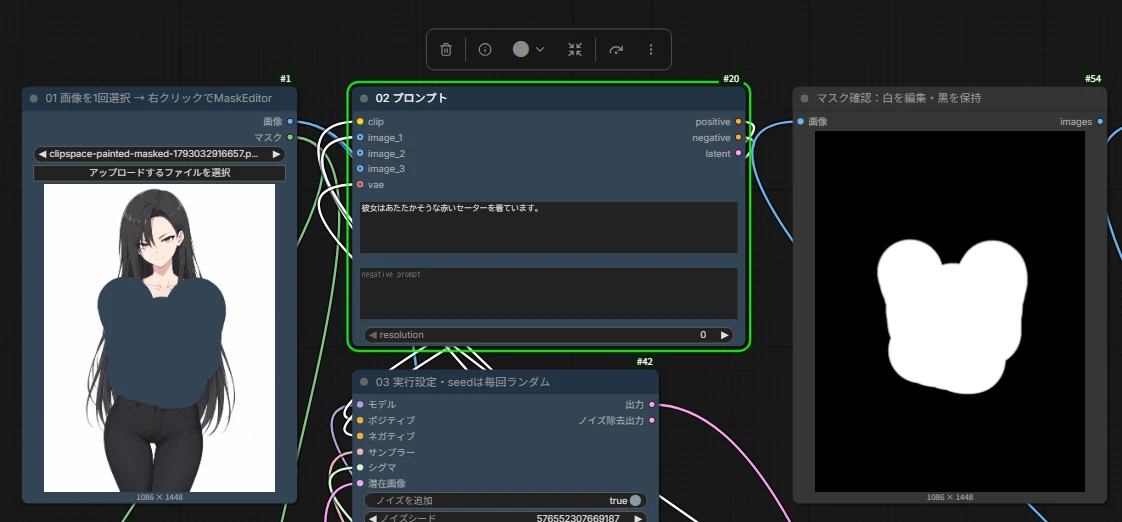
Task: Increase resolution value with the right arrow
Action: (724, 334)
